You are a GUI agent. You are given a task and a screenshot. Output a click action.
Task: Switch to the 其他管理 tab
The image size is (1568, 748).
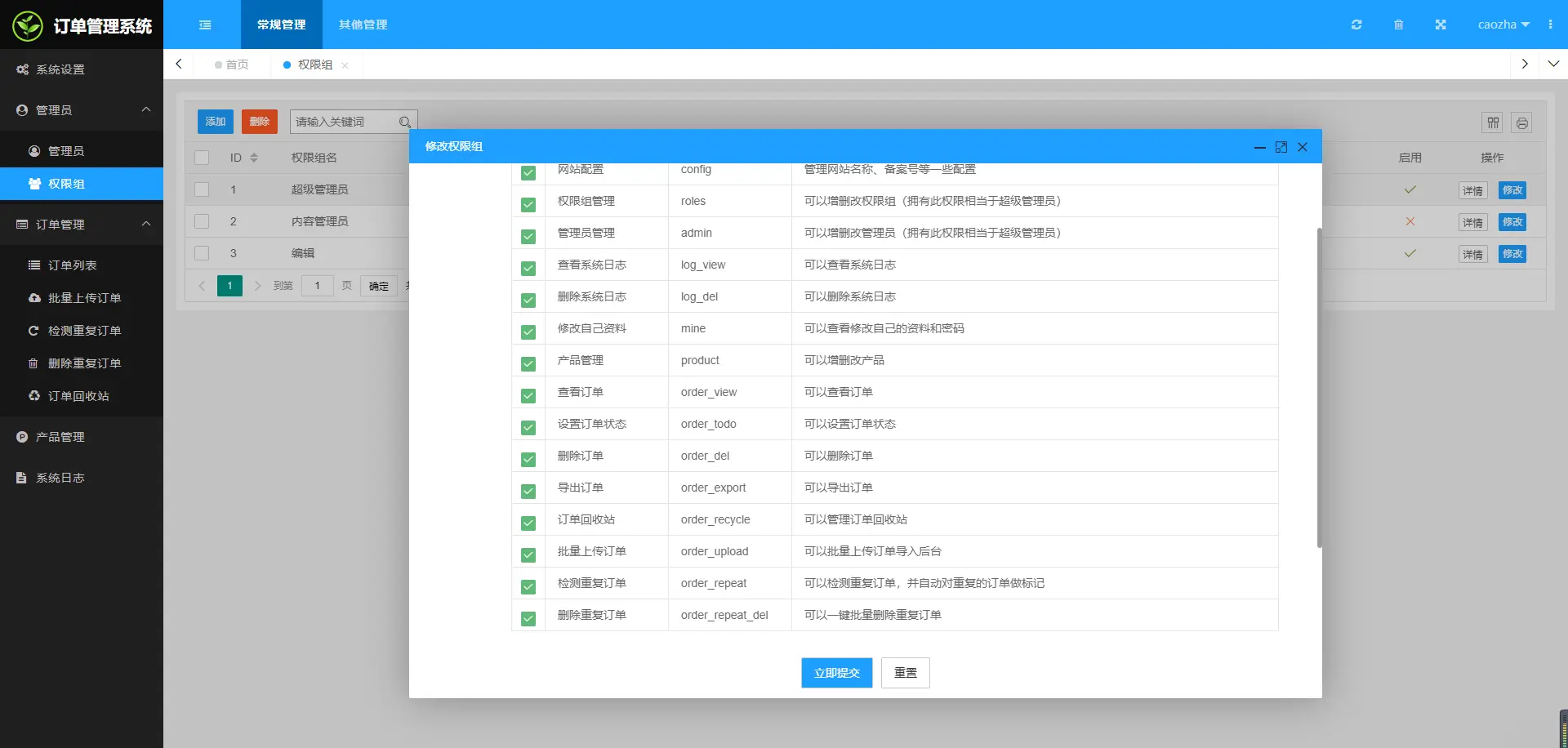point(363,24)
